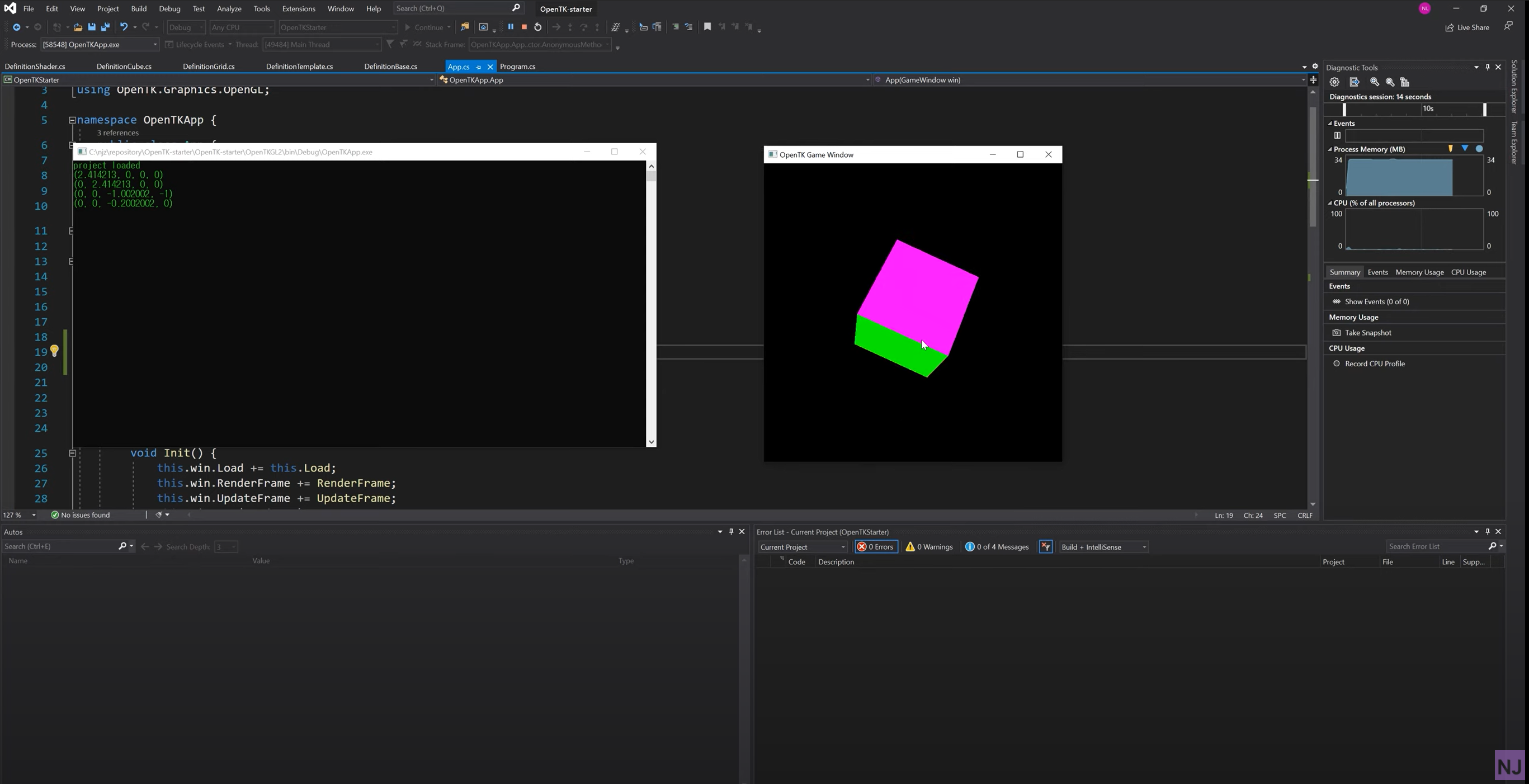Toggle the 0 of 4 Messages filter
This screenshot has width=1529, height=784.
(x=997, y=546)
